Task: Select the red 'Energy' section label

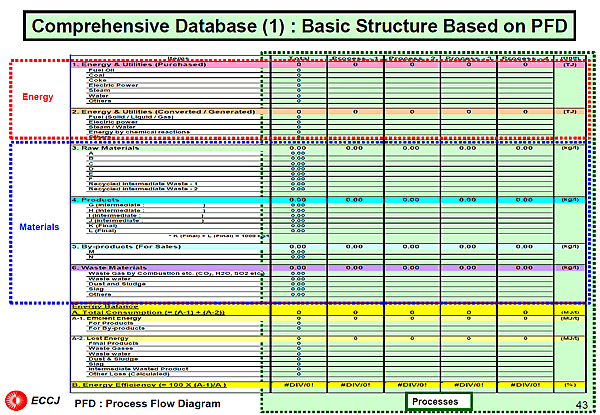Action: pyautogui.click(x=38, y=97)
